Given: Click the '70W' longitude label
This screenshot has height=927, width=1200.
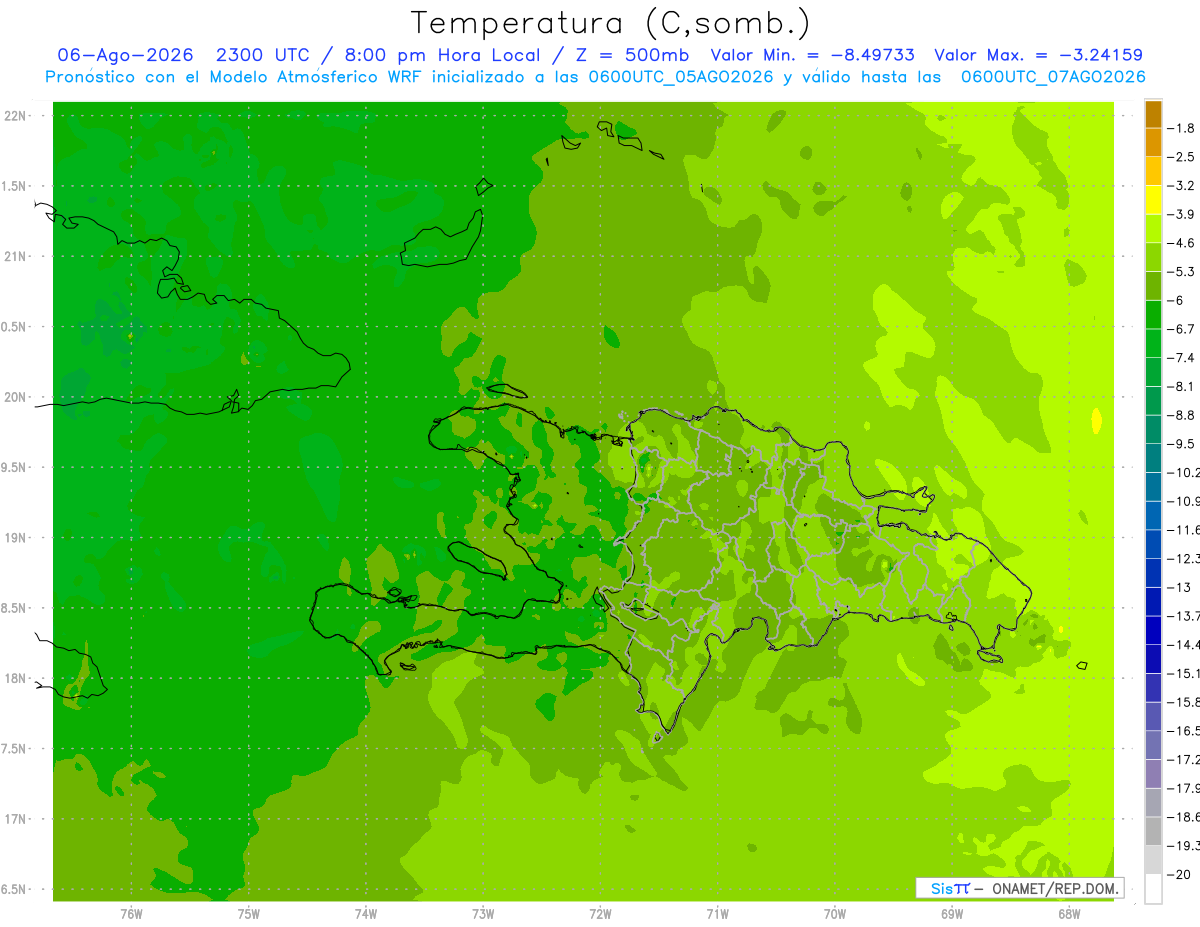Looking at the screenshot, I should tap(834, 914).
